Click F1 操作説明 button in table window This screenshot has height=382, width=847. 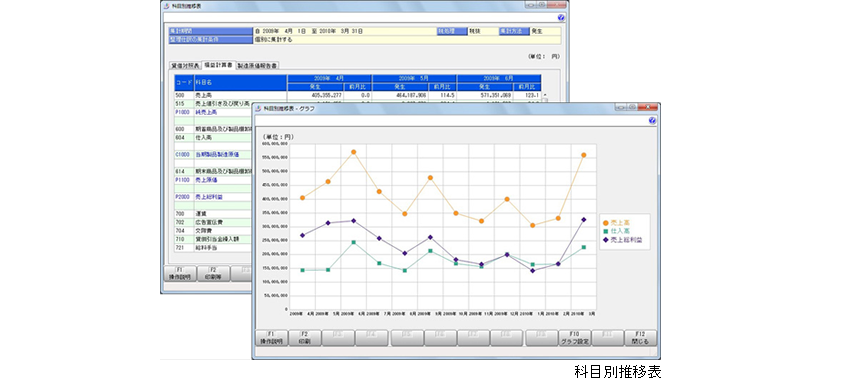(179, 274)
